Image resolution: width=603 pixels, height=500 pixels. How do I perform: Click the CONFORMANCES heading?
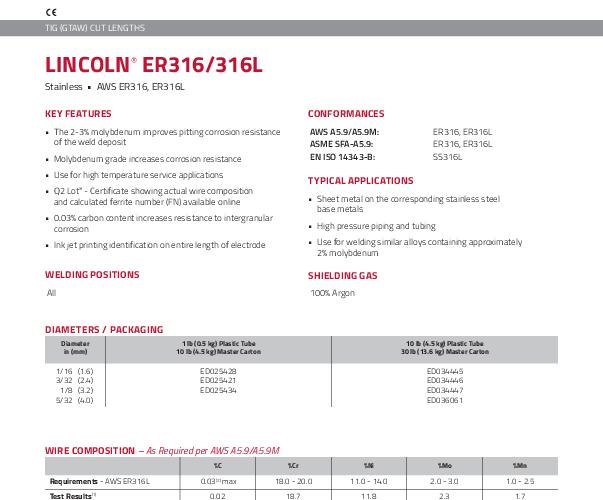[345, 114]
